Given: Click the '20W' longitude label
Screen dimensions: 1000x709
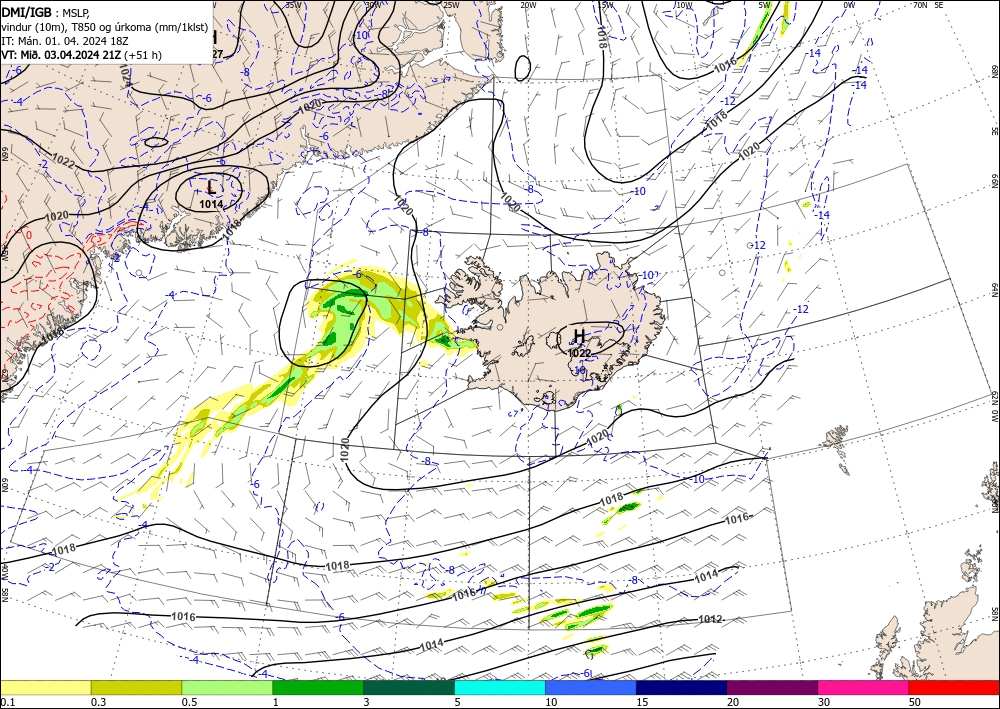Looking at the screenshot, I should click(x=528, y=4).
